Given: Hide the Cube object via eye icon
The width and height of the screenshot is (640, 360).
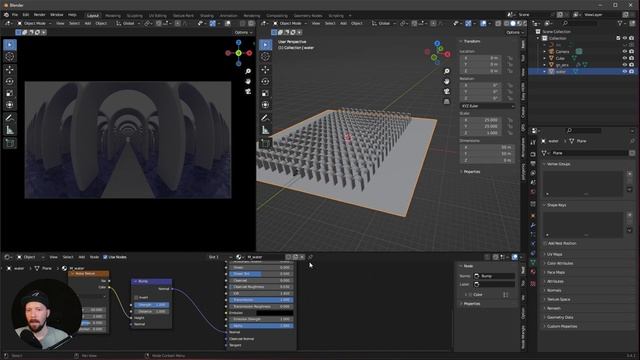Looking at the screenshot, I should 624,58.
